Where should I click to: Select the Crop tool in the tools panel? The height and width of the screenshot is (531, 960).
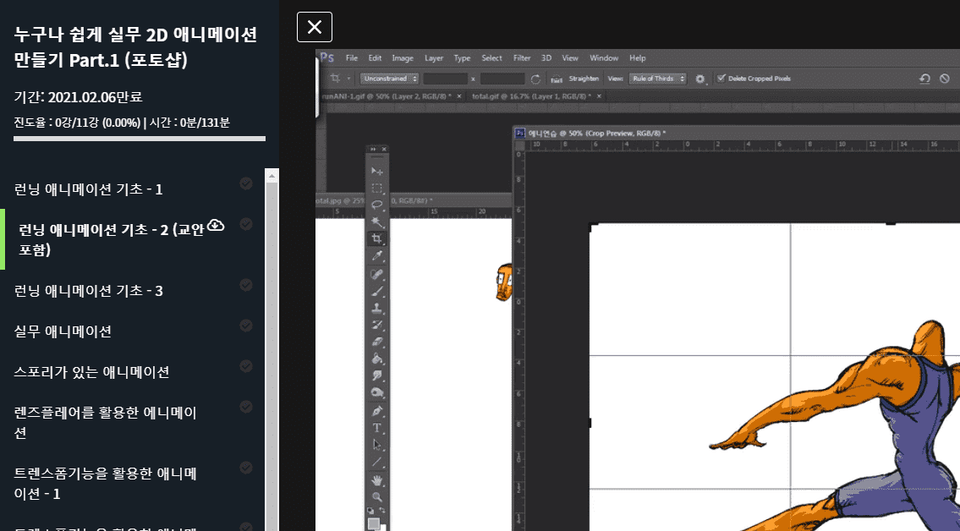tap(377, 238)
